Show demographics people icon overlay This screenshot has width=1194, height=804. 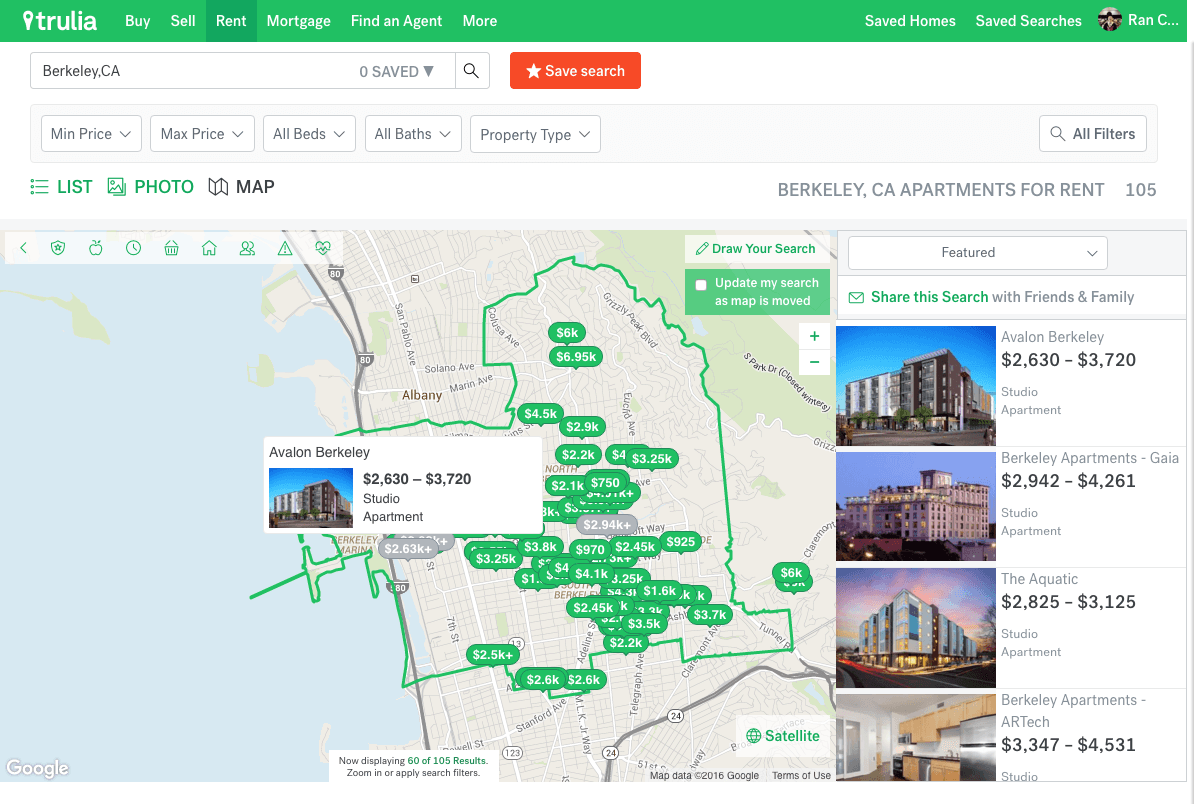click(x=247, y=248)
